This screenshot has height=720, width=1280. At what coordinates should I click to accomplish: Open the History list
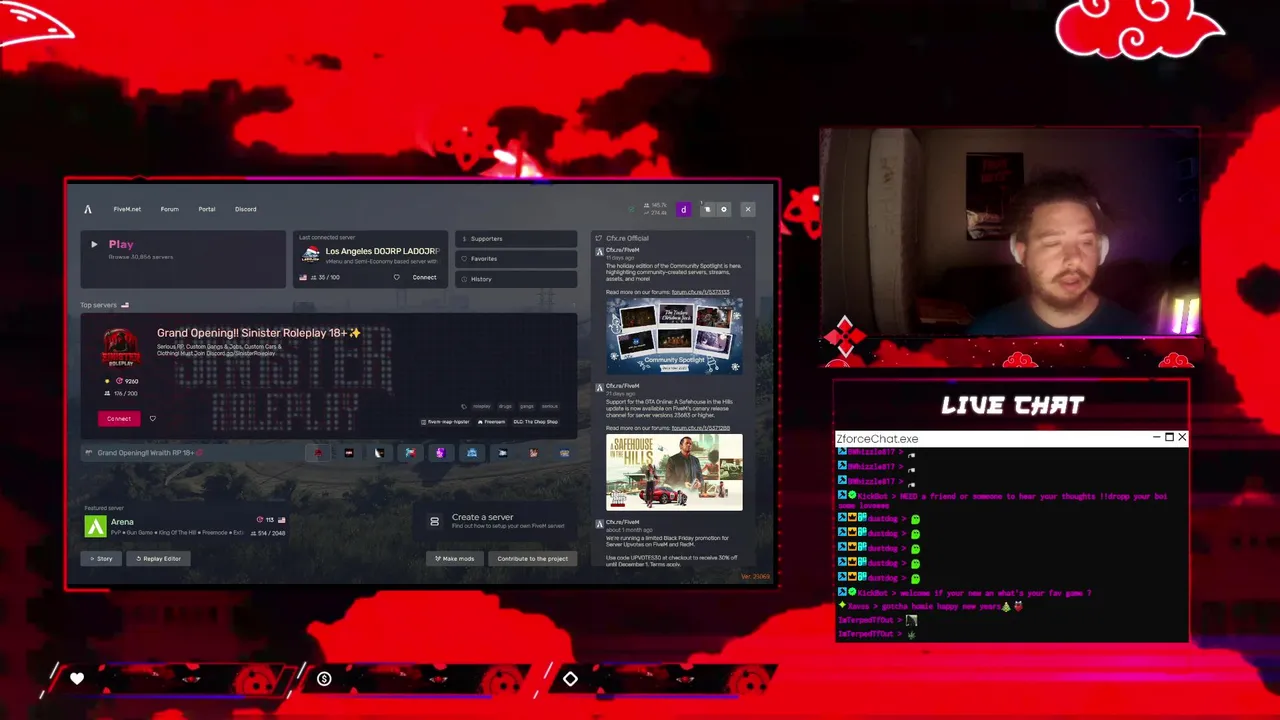[516, 279]
